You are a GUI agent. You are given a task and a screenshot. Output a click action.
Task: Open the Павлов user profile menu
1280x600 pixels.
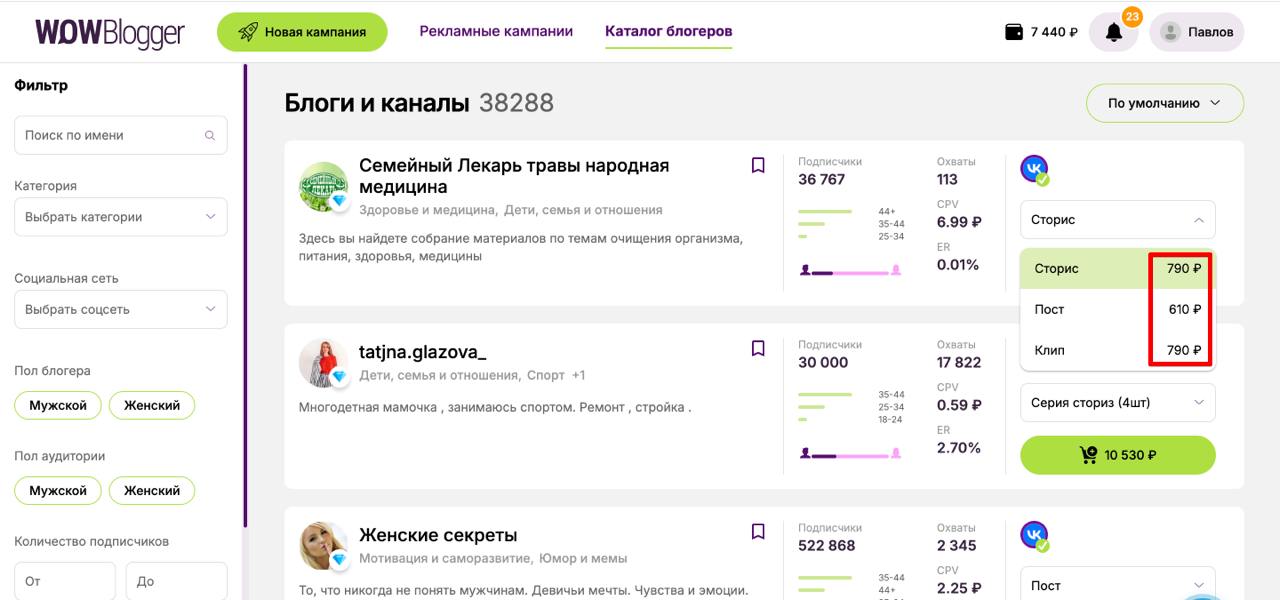1196,32
